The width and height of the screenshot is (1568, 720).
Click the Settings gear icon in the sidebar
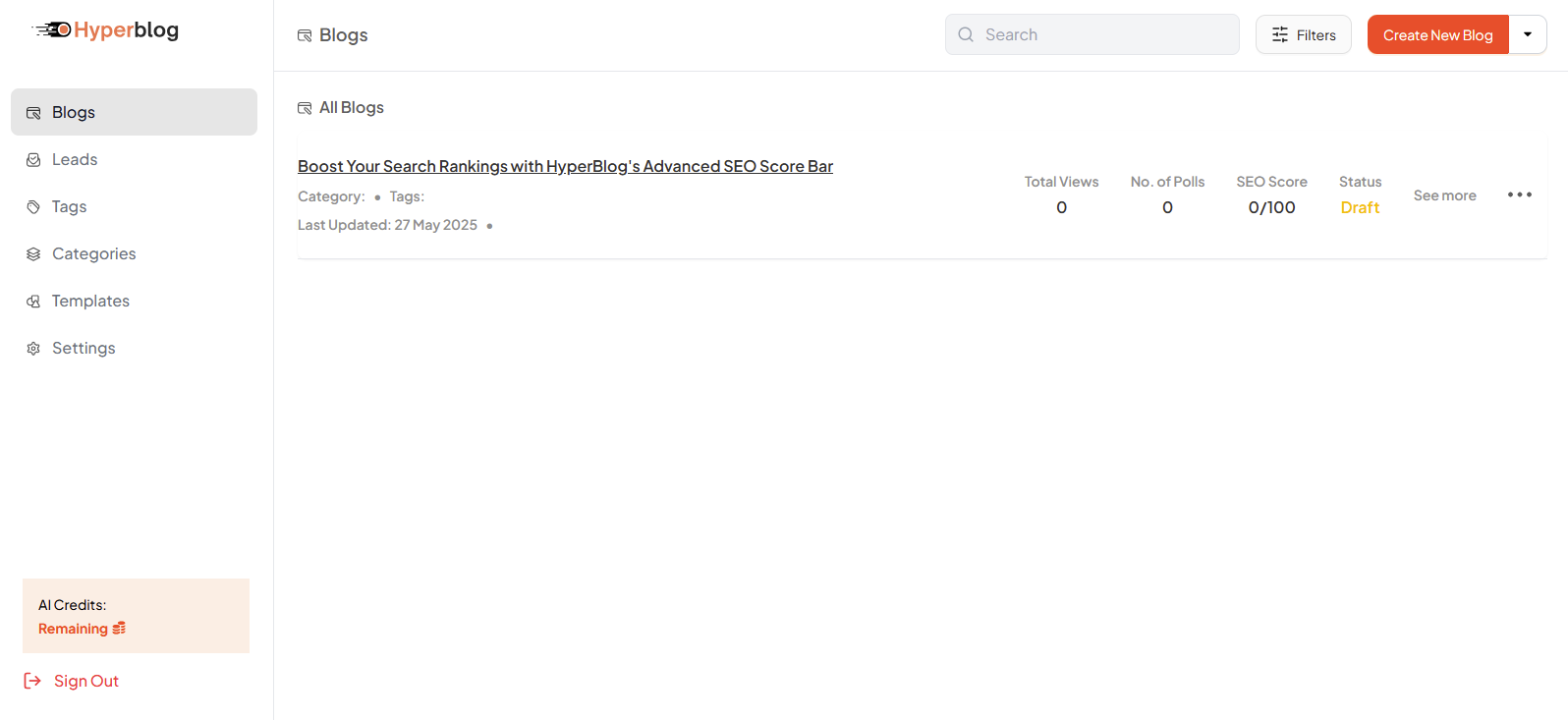click(33, 349)
